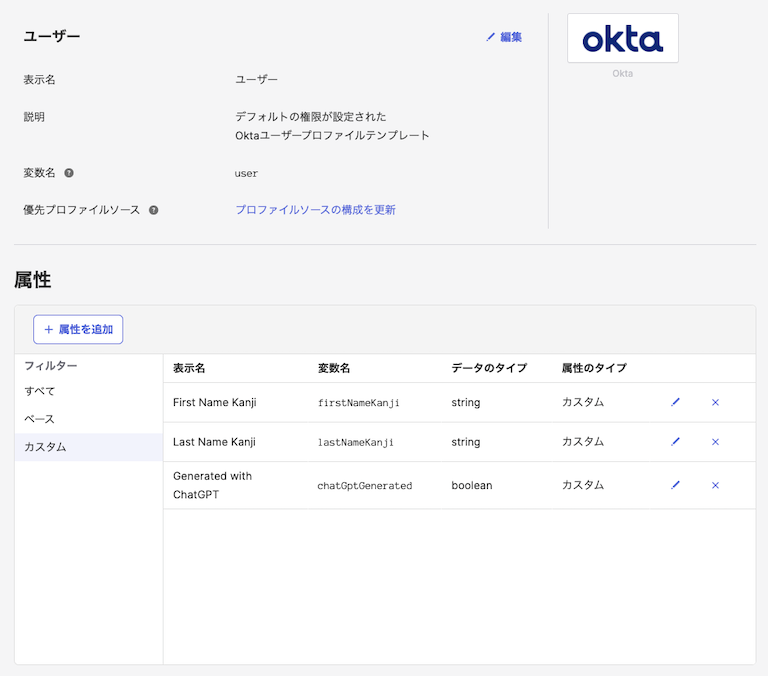The image size is (768, 676).
Task: Delete the Generated with ChatGPT attribute
Action: [x=715, y=485]
